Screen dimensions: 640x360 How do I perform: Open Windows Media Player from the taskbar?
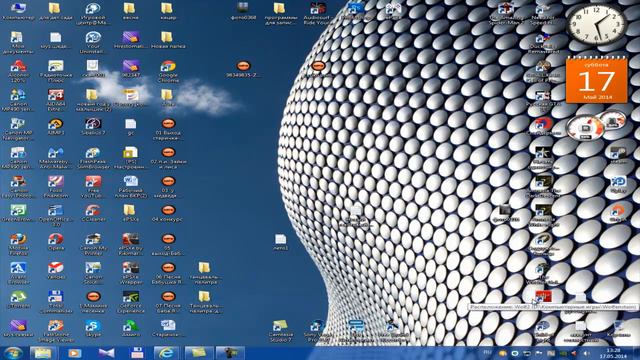[74, 353]
